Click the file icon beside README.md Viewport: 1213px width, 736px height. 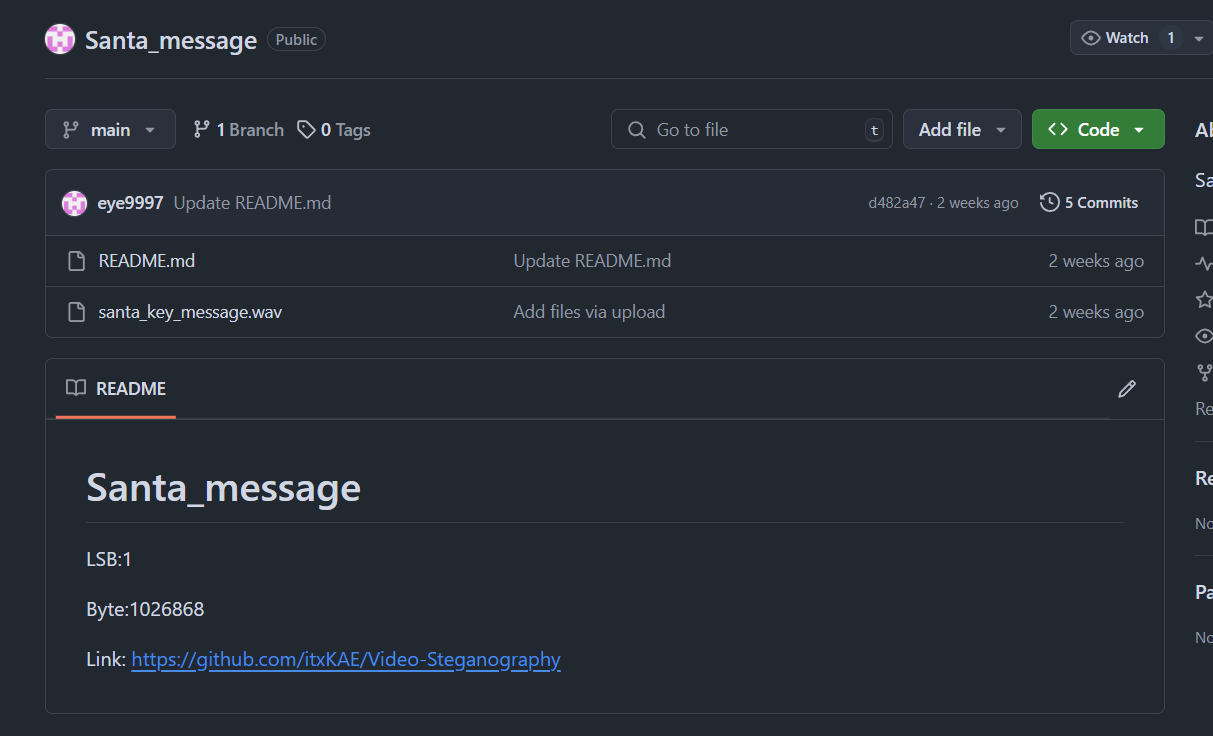coord(76,262)
